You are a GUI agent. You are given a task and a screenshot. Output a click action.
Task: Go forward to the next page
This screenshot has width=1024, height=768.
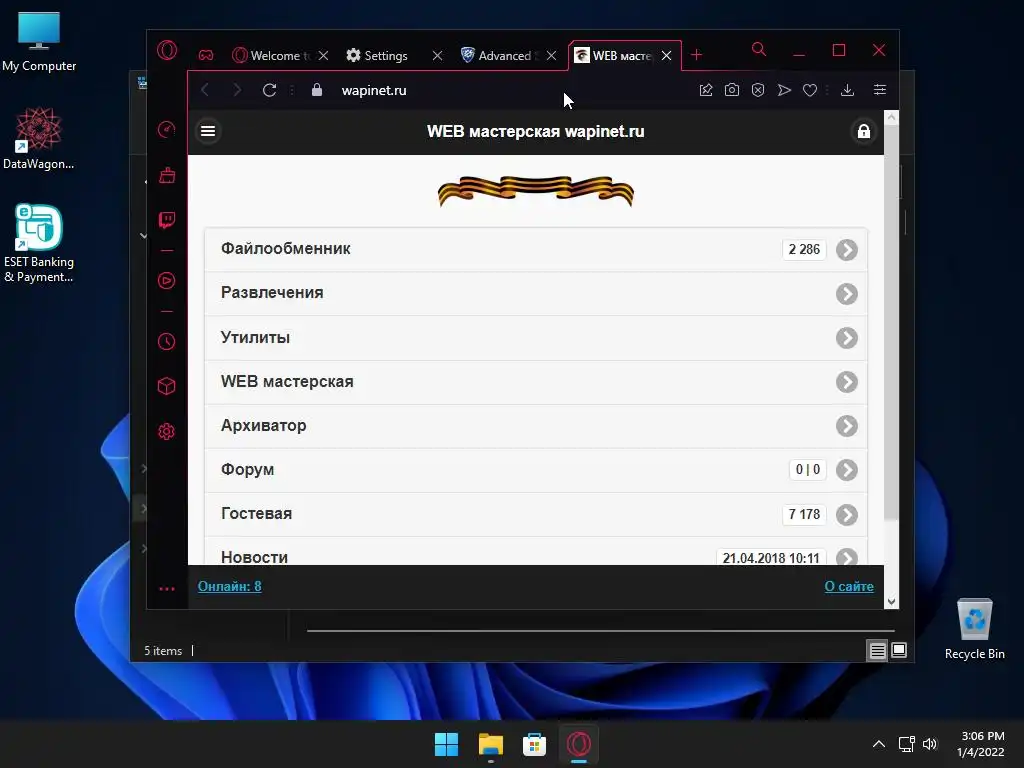tap(237, 90)
